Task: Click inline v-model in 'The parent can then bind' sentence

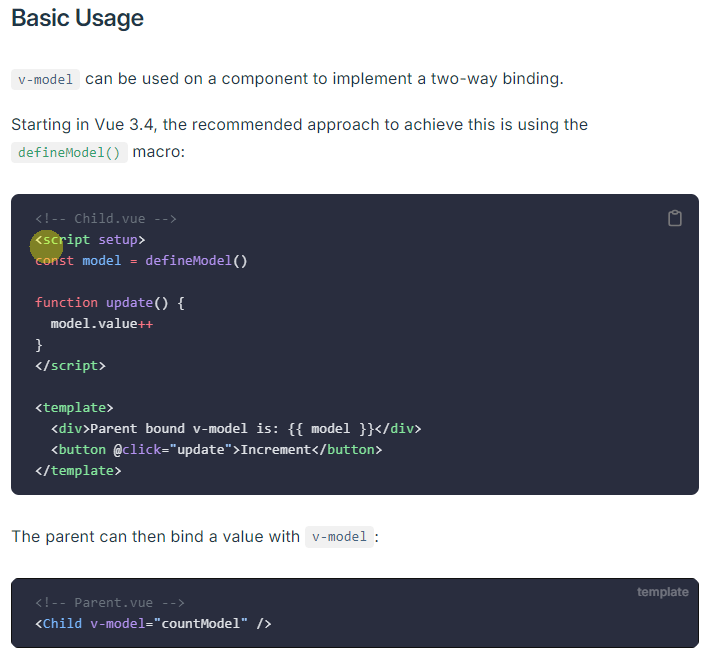Action: coord(339,537)
